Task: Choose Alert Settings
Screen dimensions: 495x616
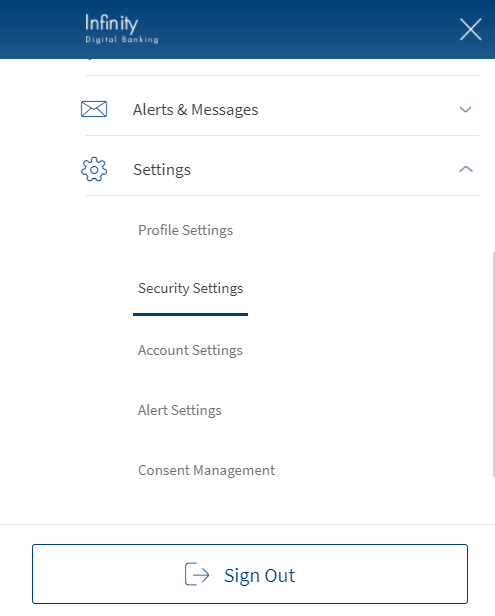Action: (180, 410)
